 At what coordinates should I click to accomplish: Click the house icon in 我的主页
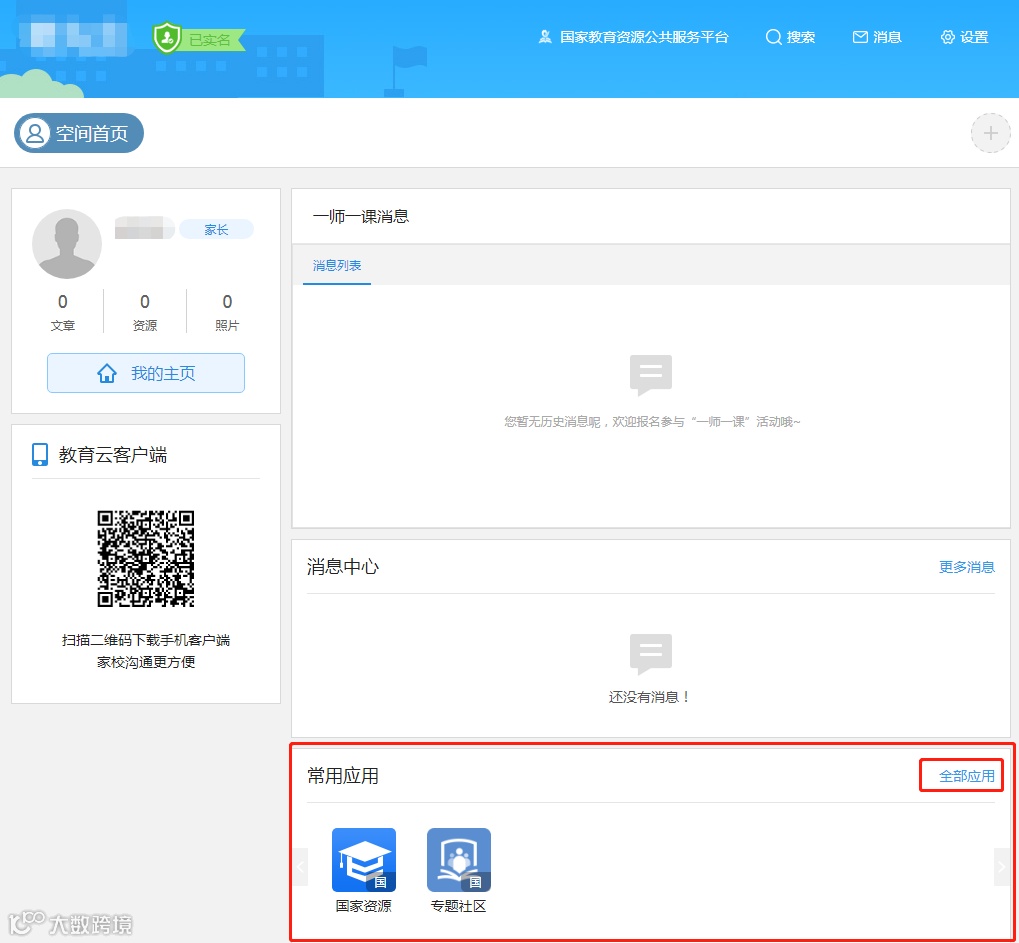tap(107, 373)
